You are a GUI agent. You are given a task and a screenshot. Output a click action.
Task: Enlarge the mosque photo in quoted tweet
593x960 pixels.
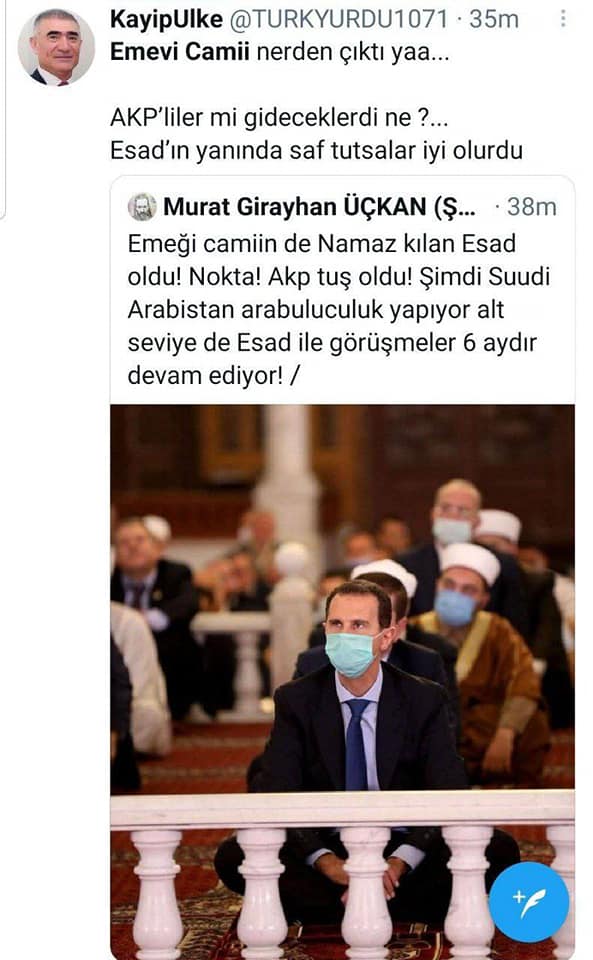click(x=342, y=682)
